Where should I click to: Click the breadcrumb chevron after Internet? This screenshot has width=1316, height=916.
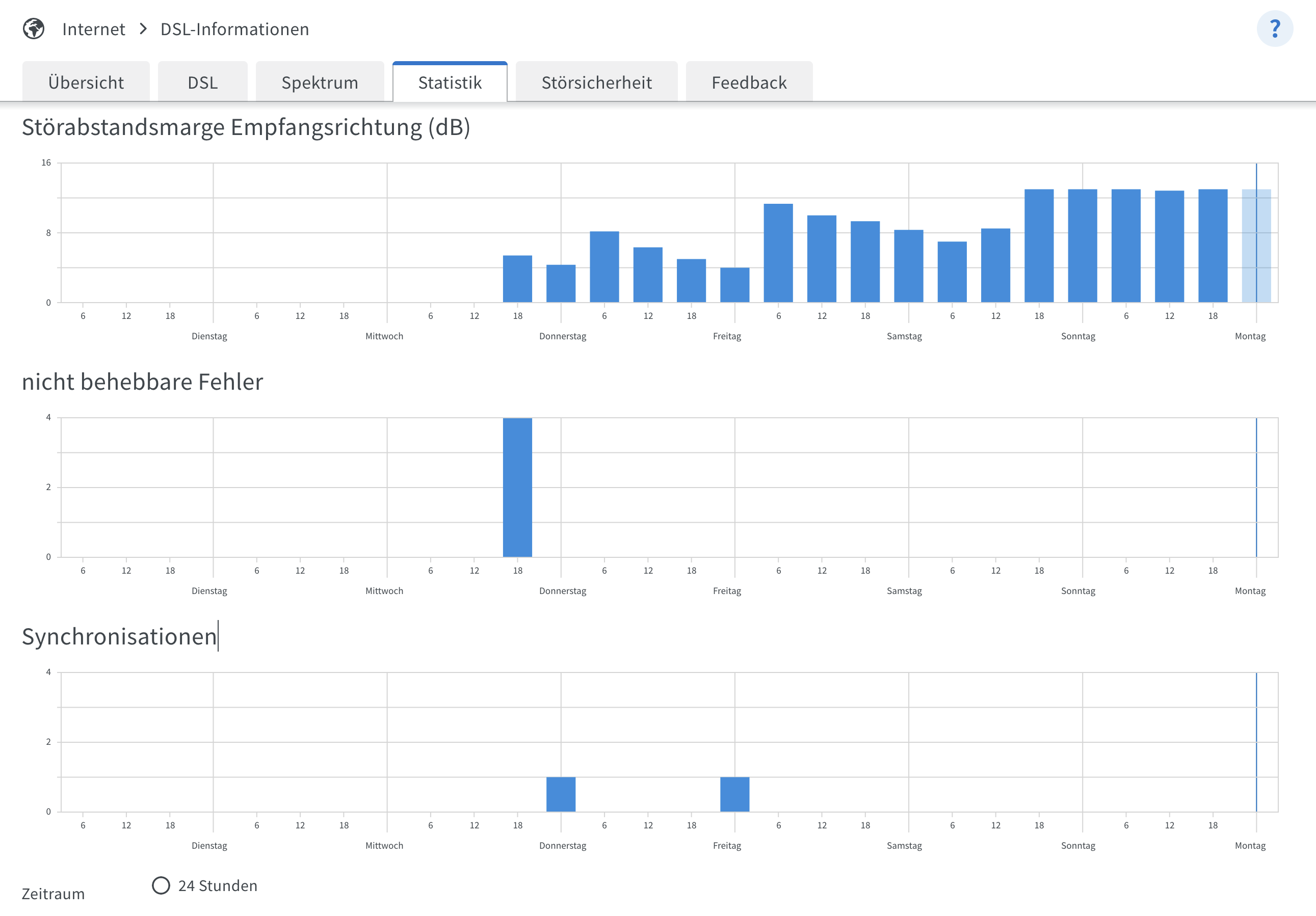(143, 29)
